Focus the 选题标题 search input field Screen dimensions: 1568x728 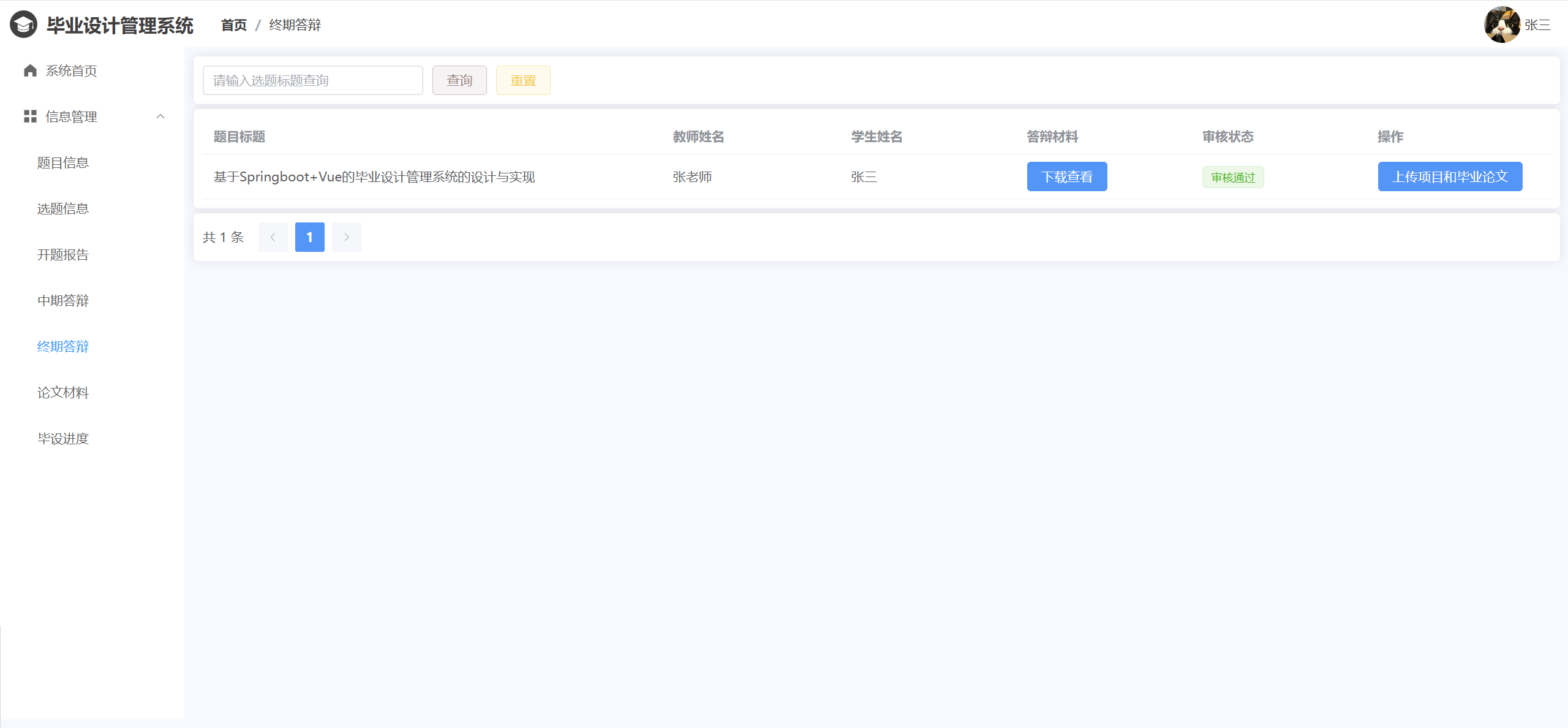coord(312,80)
